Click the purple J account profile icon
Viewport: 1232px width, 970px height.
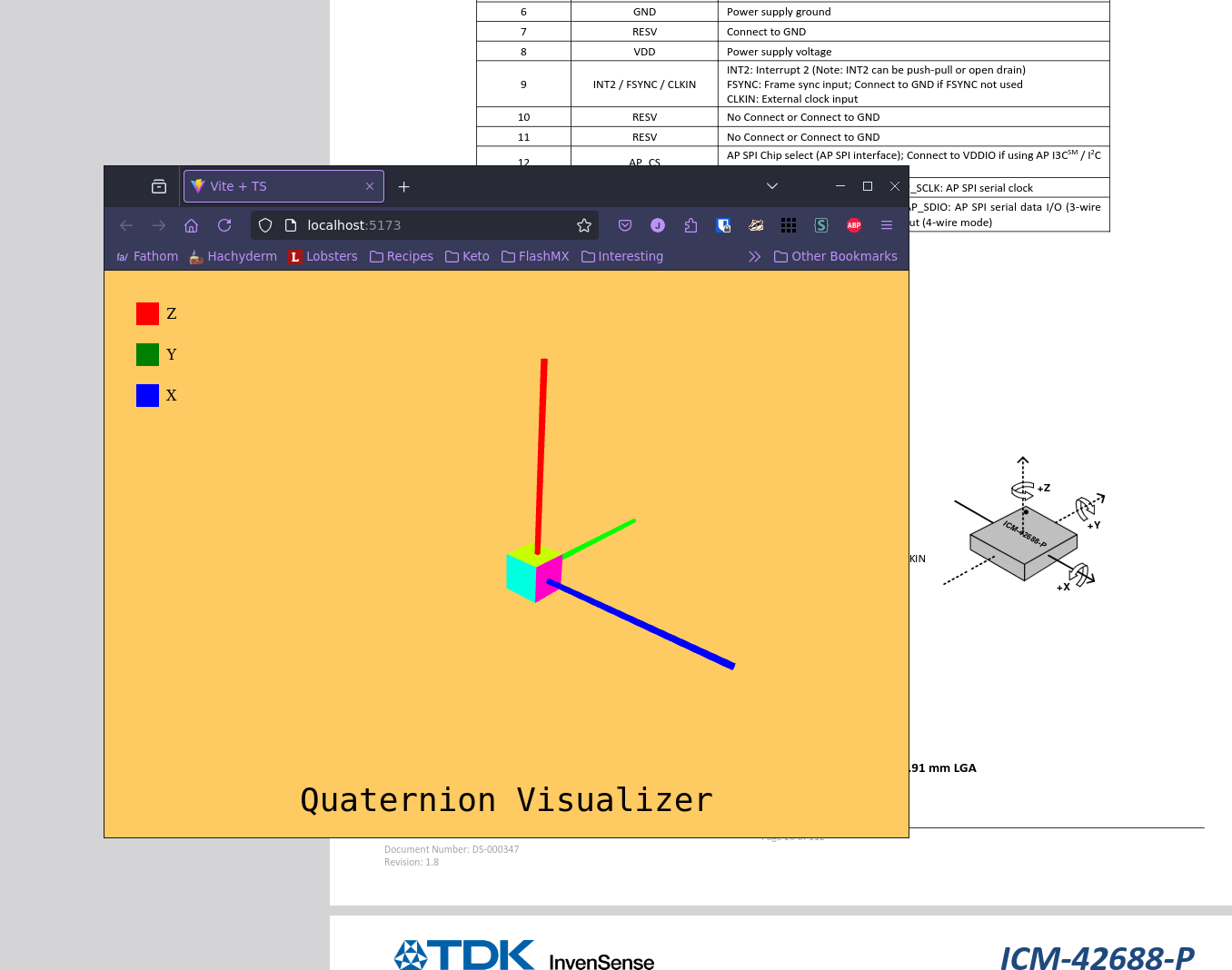point(658,225)
